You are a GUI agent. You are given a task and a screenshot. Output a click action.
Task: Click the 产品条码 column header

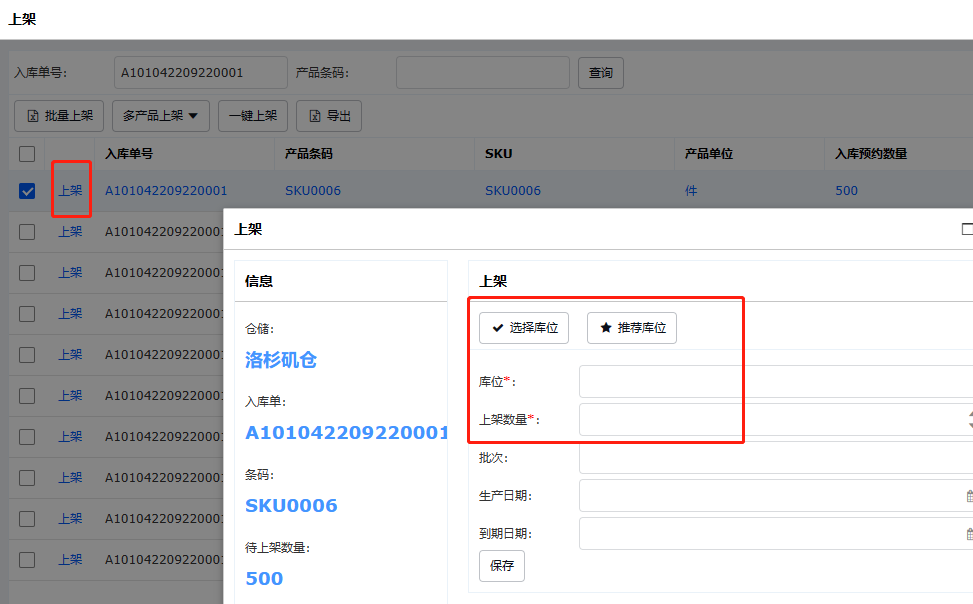(x=309, y=154)
